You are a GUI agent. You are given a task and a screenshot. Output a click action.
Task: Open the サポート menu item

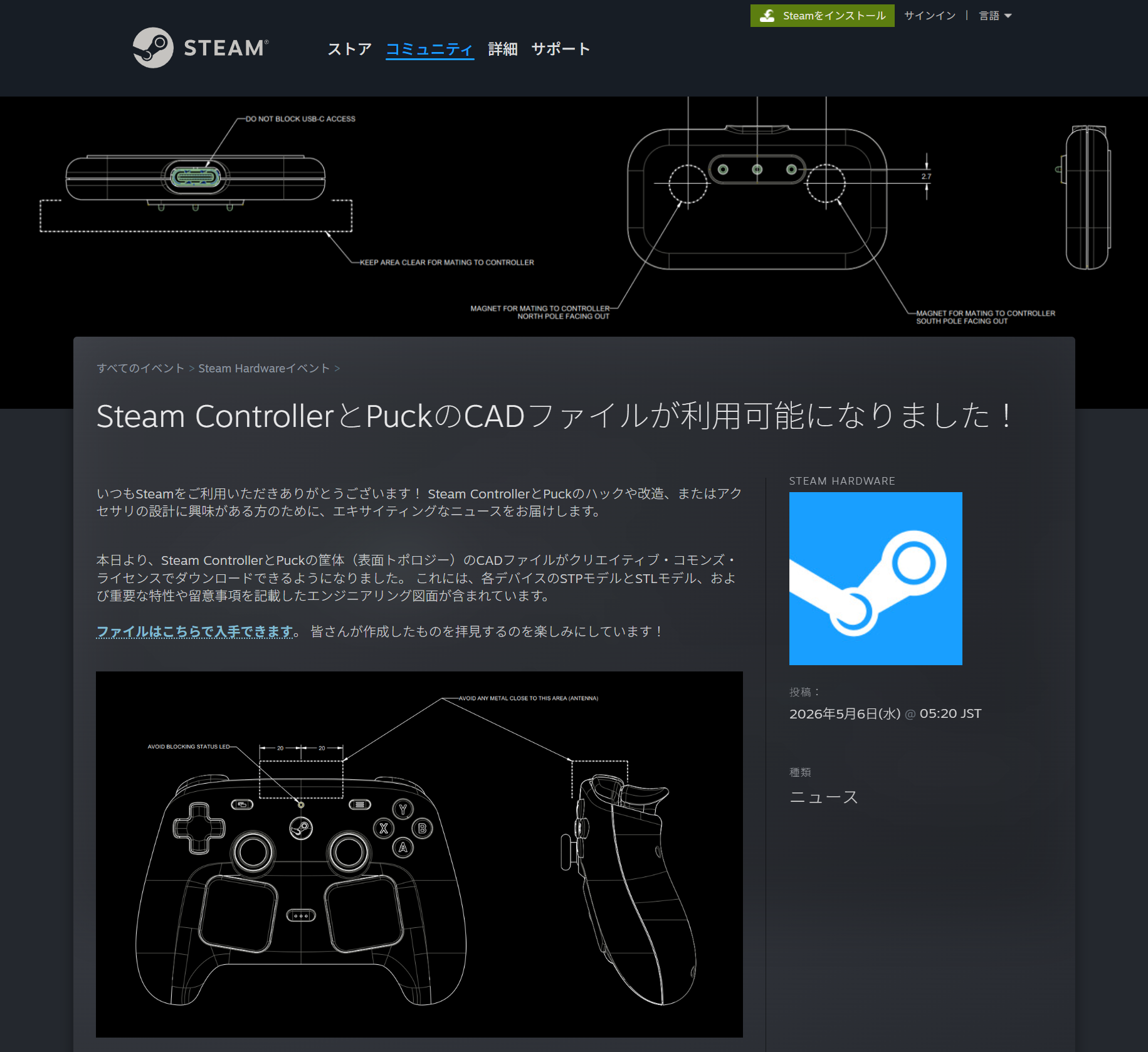click(x=561, y=49)
